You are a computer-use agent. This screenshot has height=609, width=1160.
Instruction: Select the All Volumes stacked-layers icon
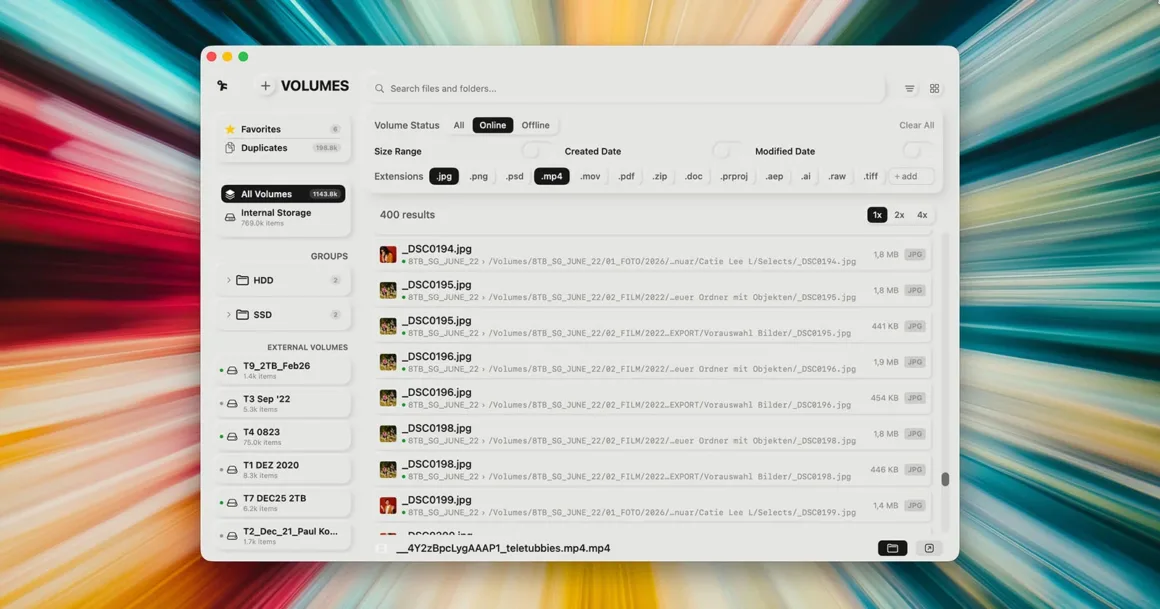pos(229,194)
